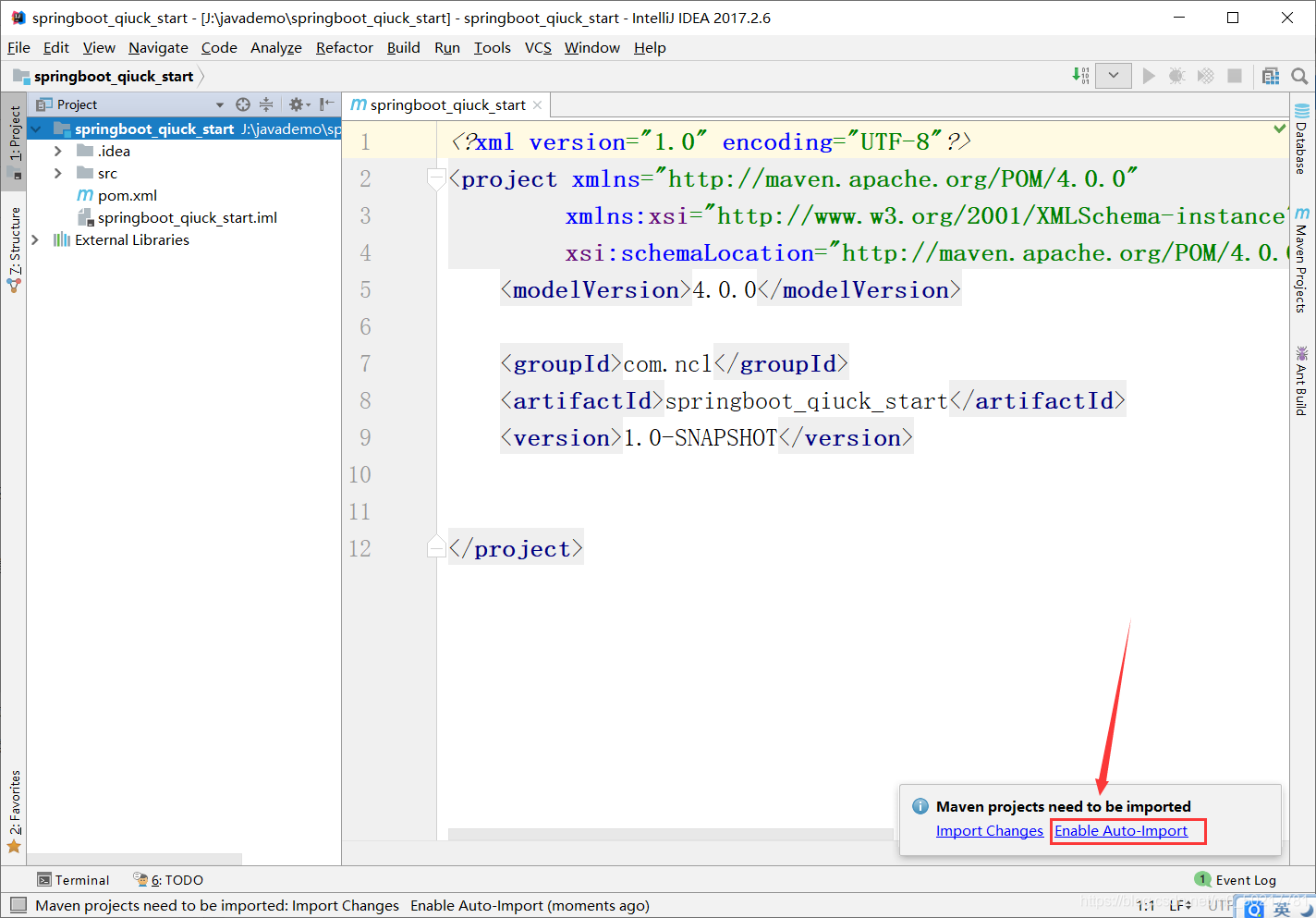This screenshot has height=918, width=1316.
Task: Toggle the Maven Projects side panel
Action: click(1301, 260)
